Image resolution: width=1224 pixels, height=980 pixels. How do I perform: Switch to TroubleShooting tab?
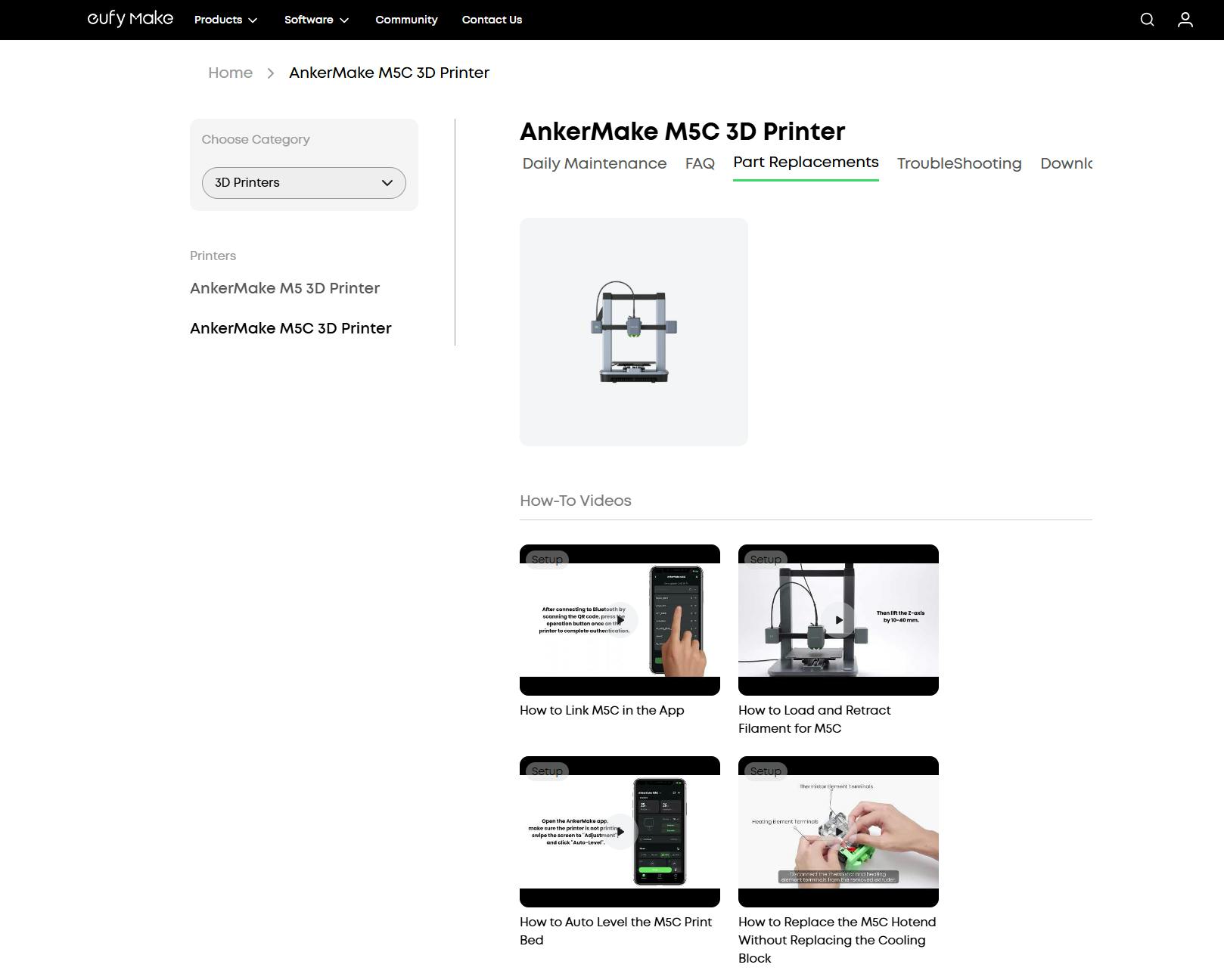click(959, 163)
